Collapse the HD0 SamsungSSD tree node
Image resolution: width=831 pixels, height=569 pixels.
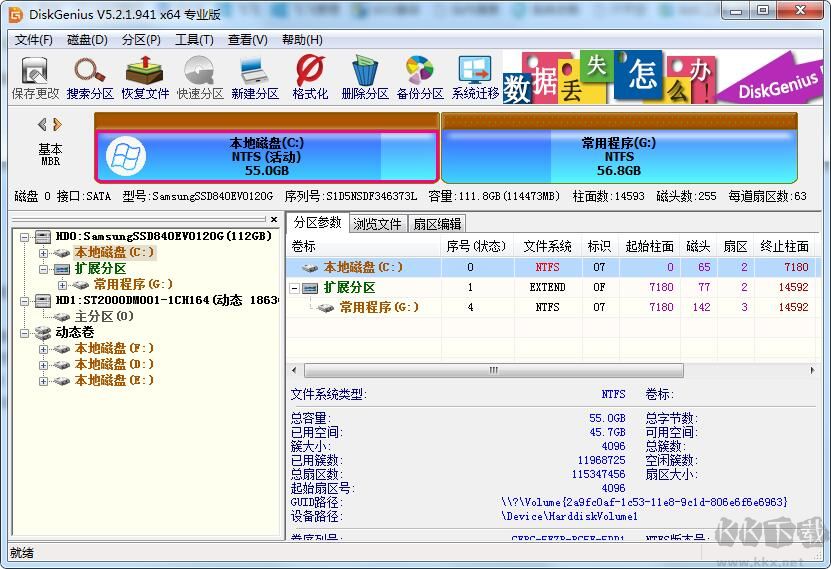(24, 237)
